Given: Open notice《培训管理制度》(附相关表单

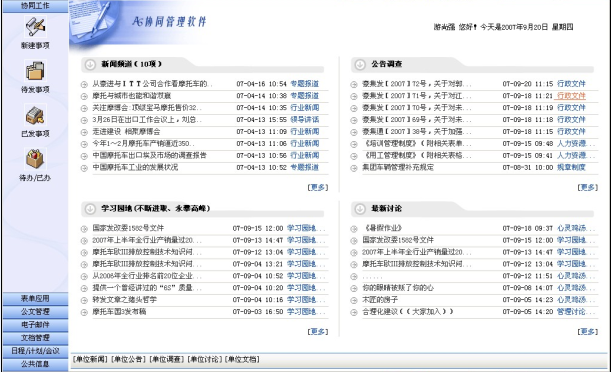Looking at the screenshot, I should pos(417,144).
